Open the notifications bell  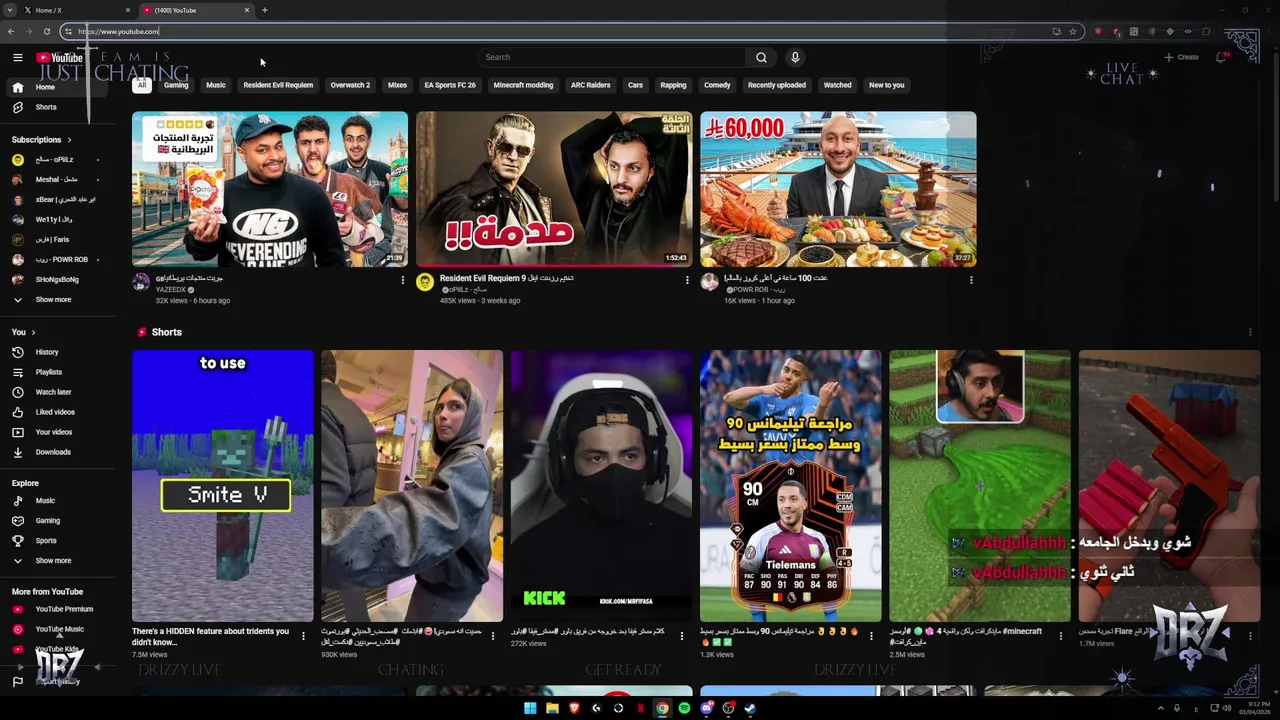(x=1221, y=57)
